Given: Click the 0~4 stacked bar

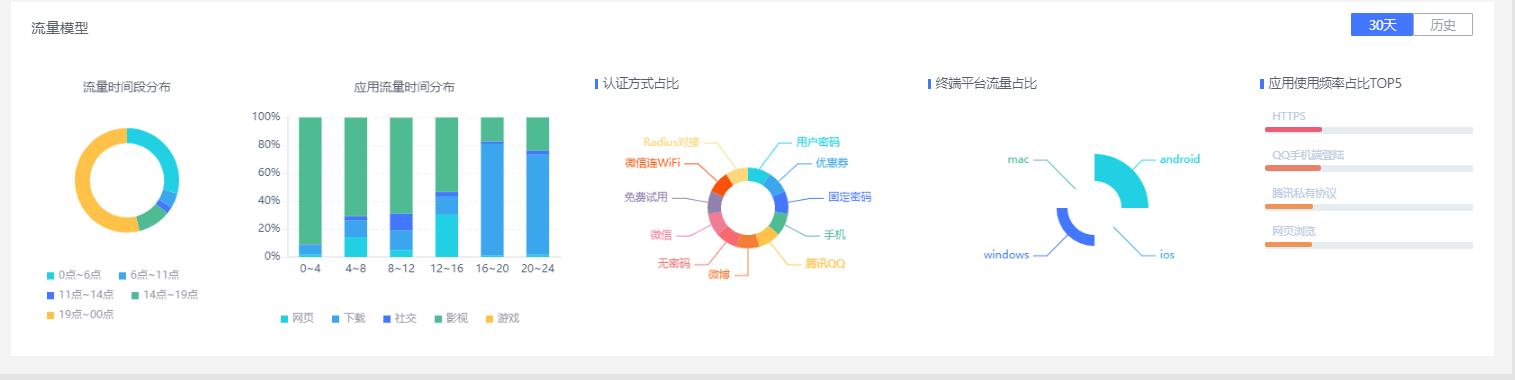Looking at the screenshot, I should point(310,186).
